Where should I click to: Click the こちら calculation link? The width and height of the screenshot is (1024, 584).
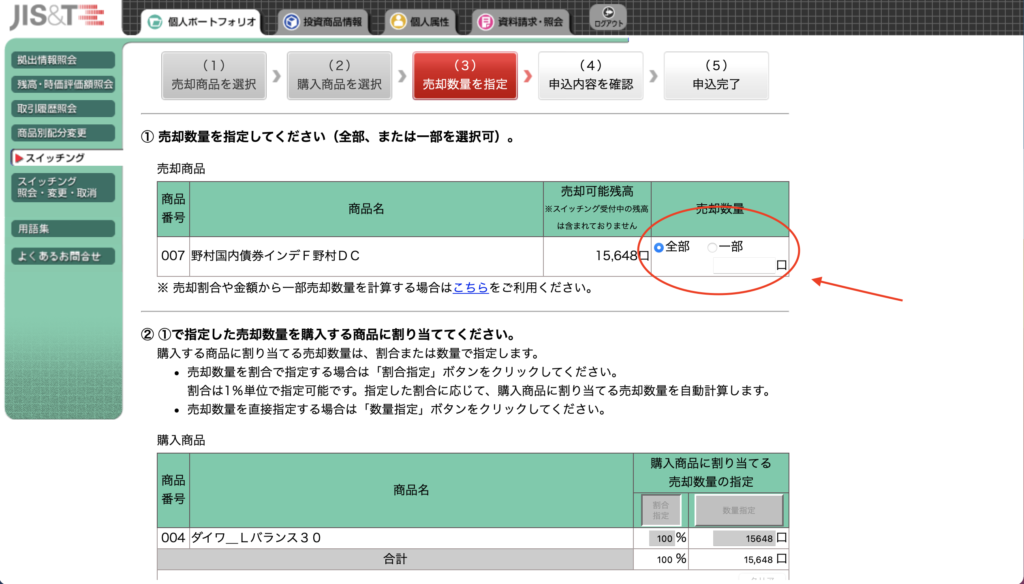click(470, 288)
